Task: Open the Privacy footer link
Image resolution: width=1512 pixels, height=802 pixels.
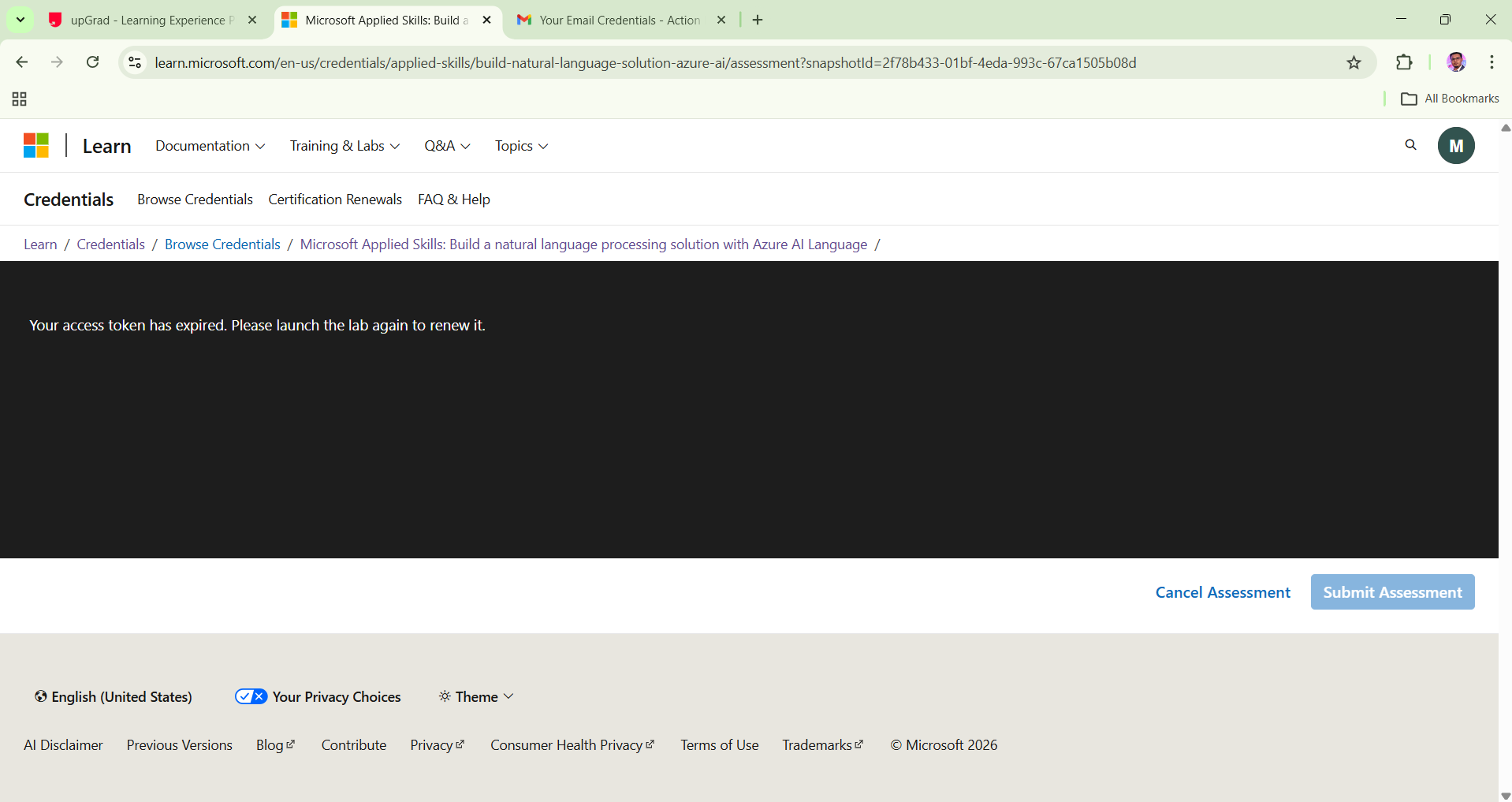Action: pyautogui.click(x=438, y=745)
